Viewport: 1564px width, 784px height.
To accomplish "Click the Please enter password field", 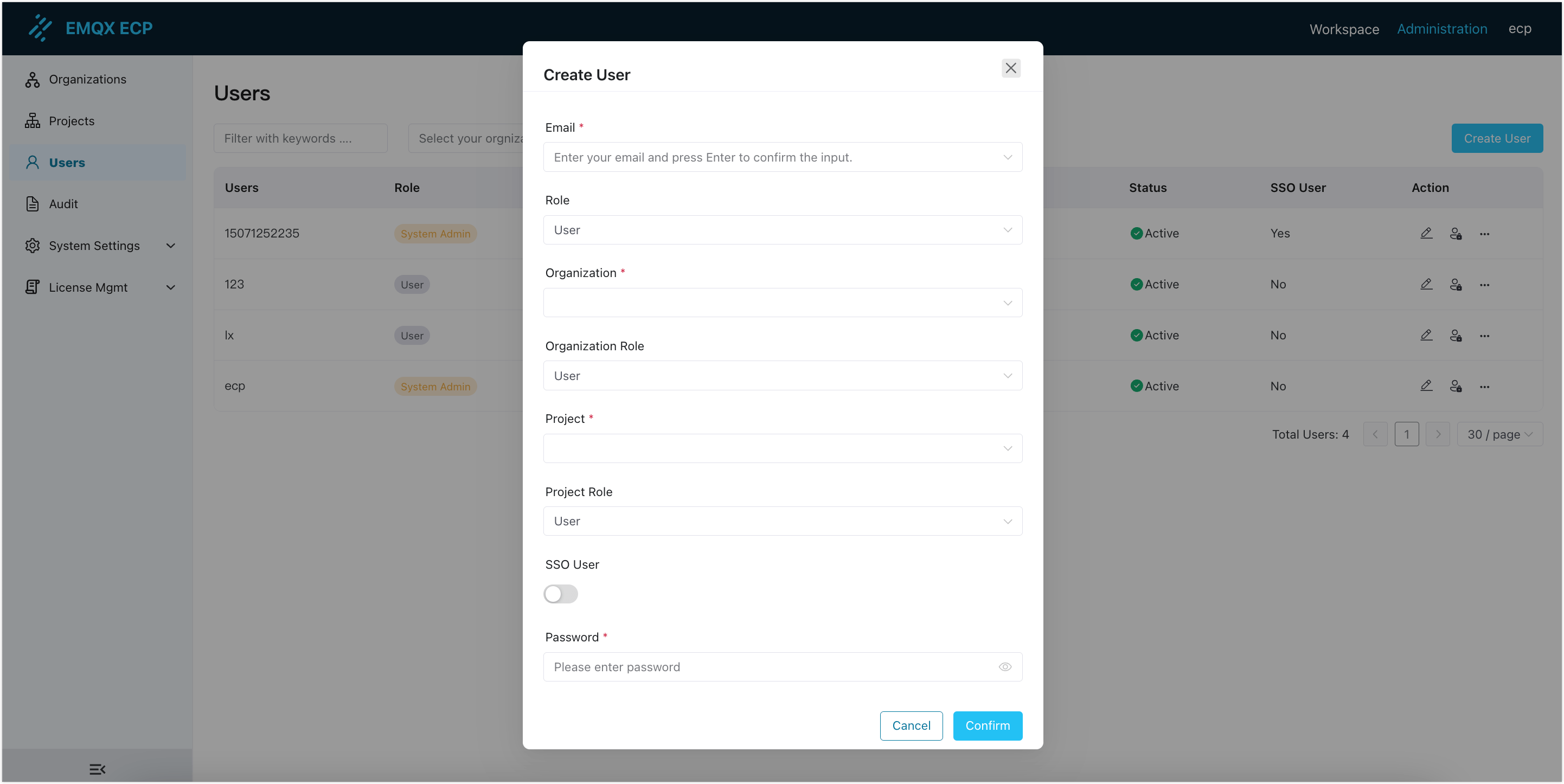I will pyautogui.click(x=771, y=667).
